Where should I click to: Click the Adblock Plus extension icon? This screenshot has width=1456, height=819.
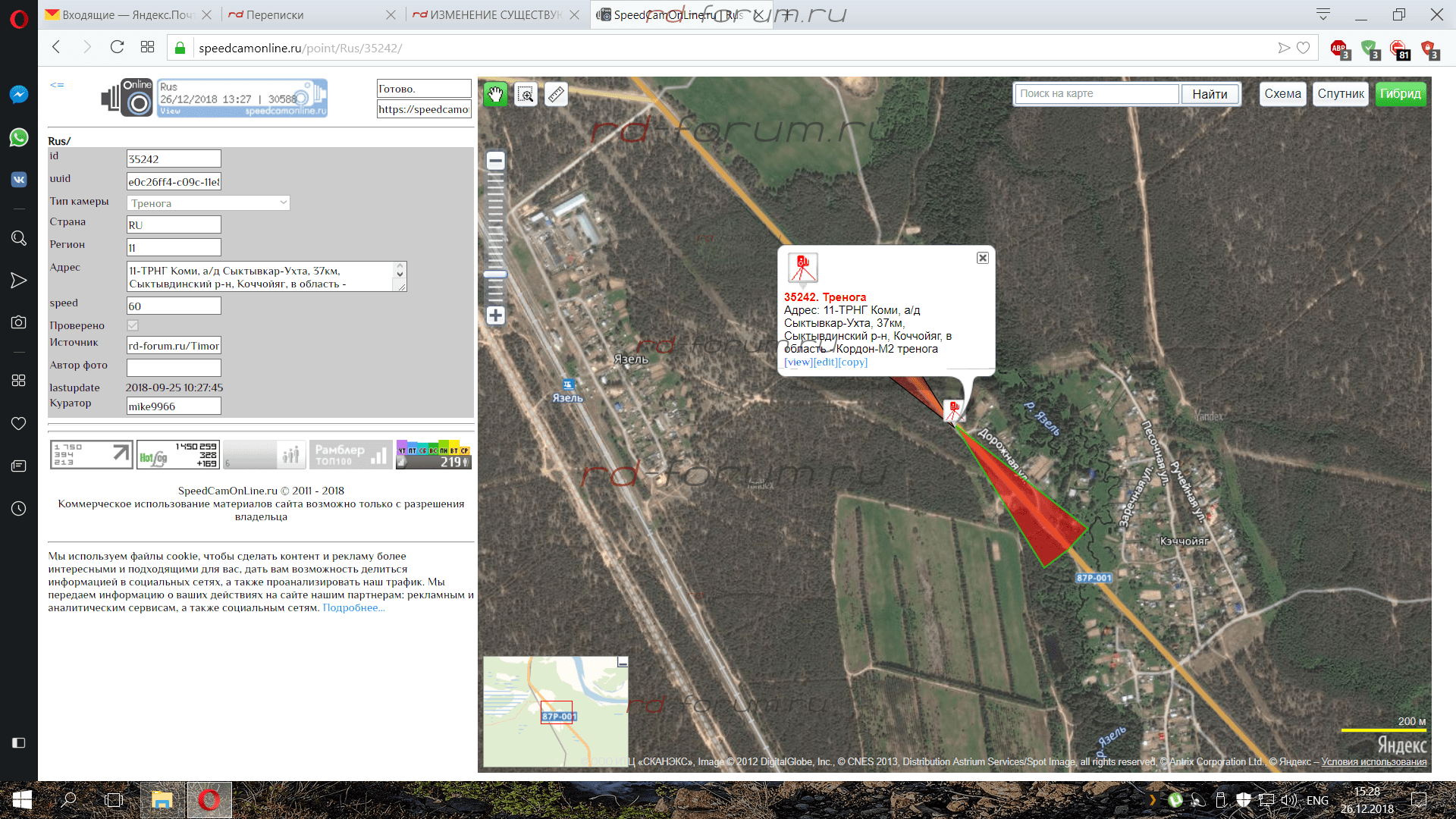(1339, 49)
